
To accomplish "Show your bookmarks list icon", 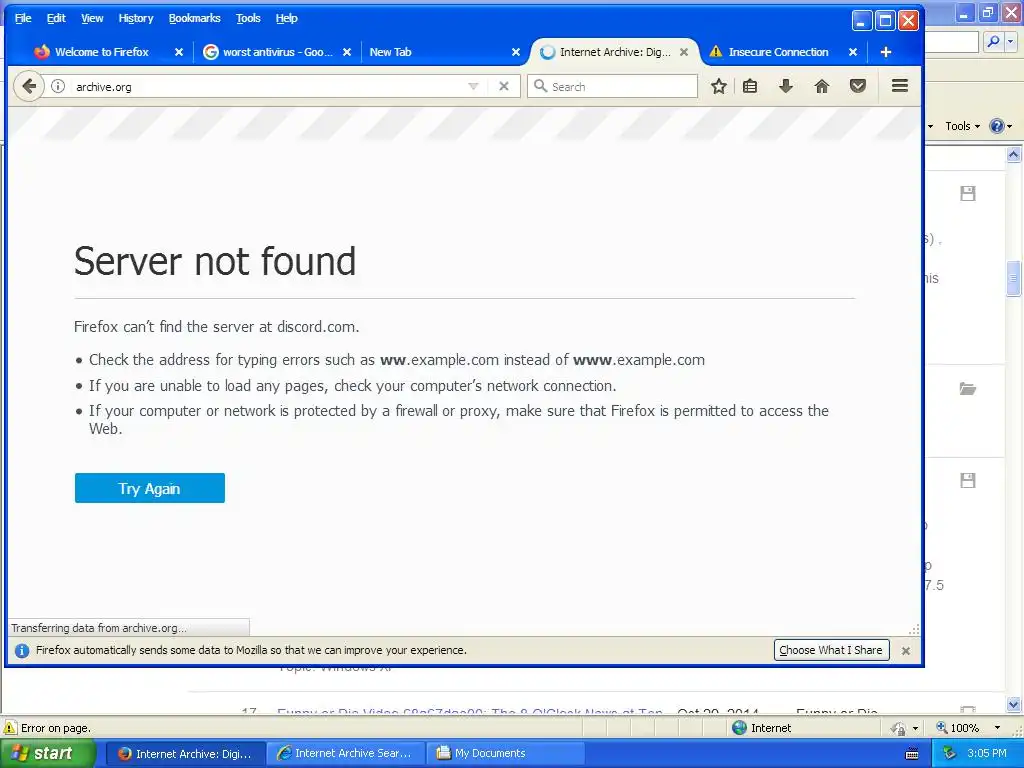I will [x=750, y=86].
